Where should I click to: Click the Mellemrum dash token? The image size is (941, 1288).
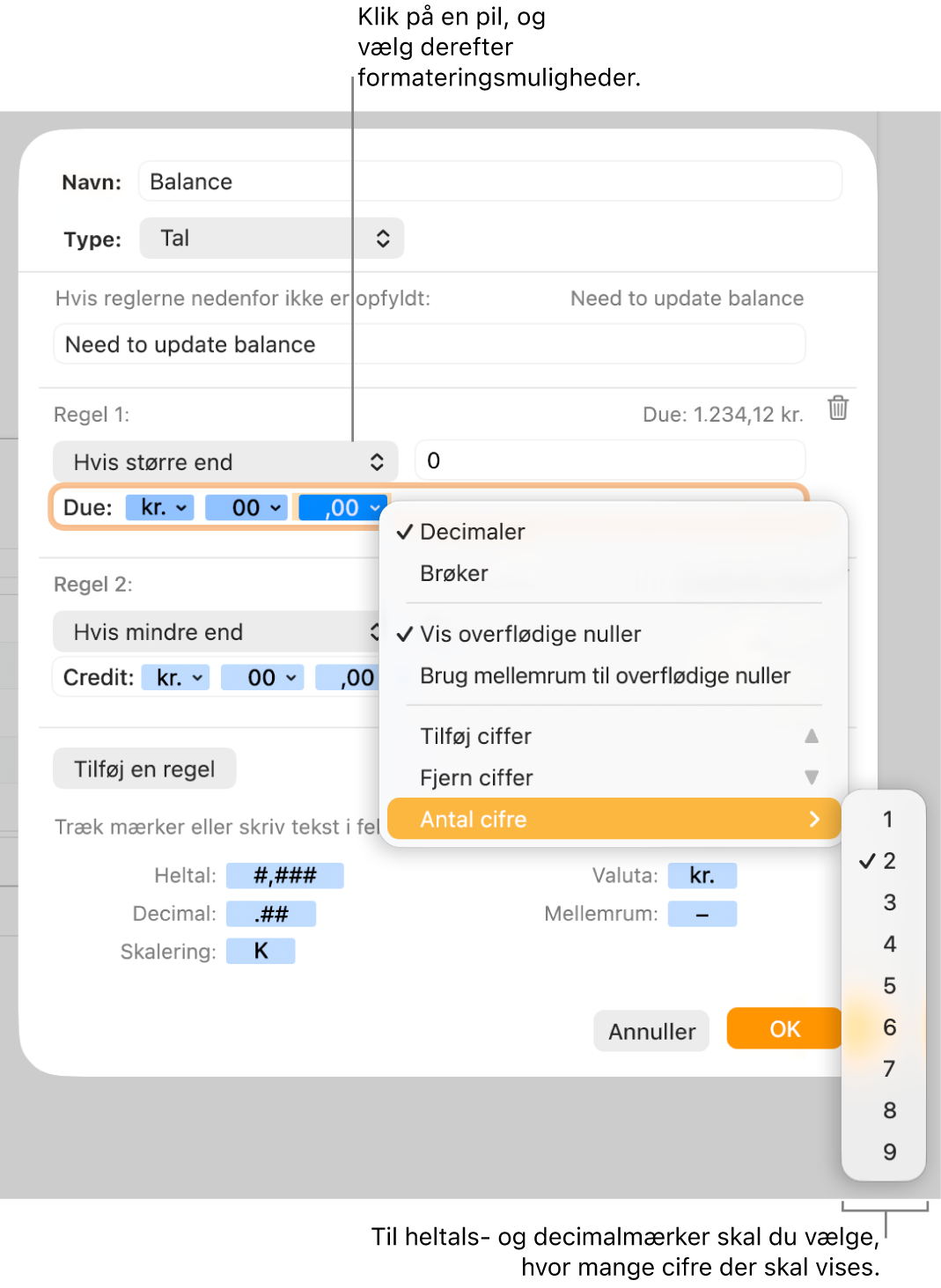click(x=702, y=914)
